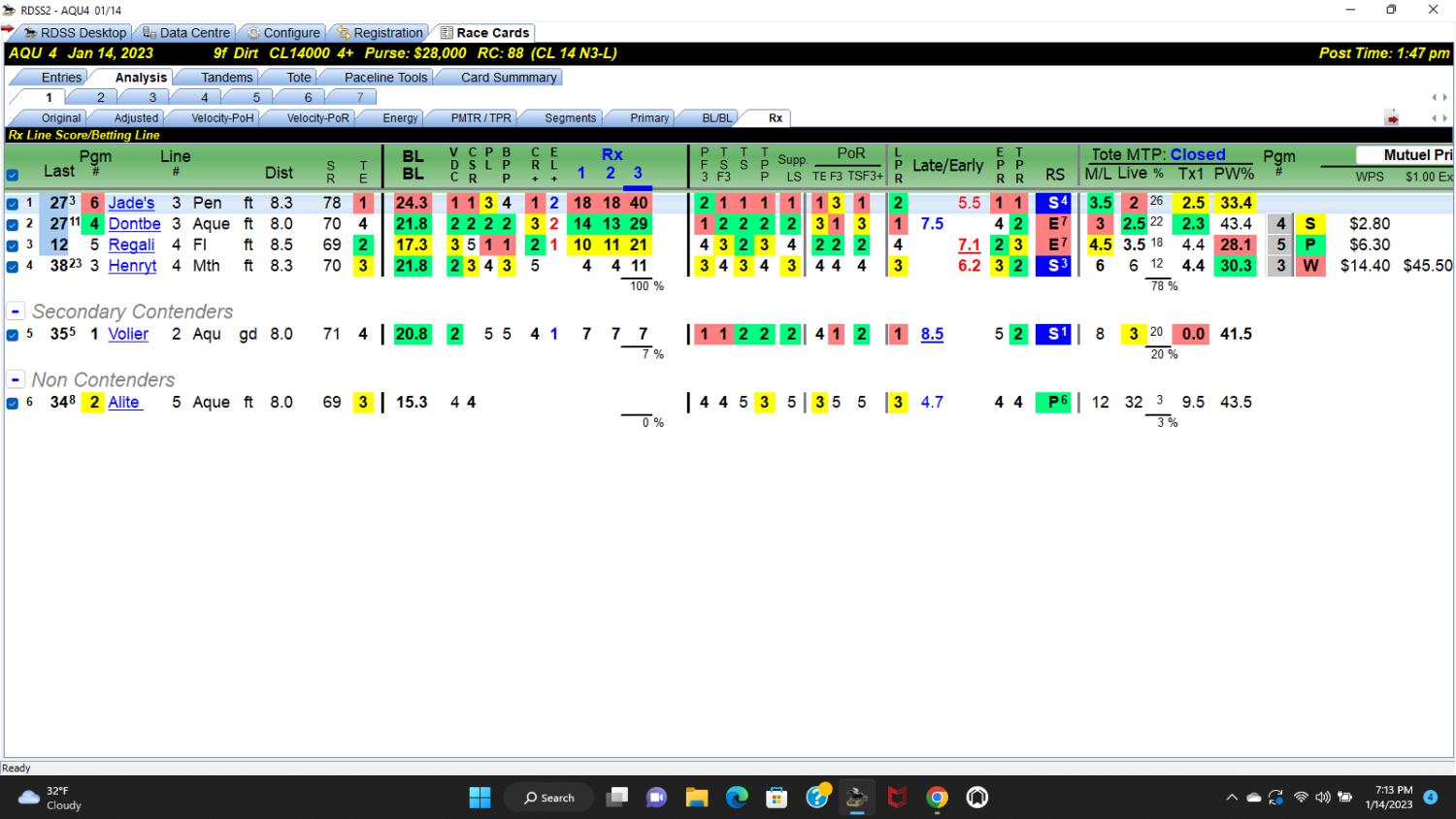Open the Alite horse link
The width and height of the screenshot is (1456, 819).
pyautogui.click(x=123, y=402)
